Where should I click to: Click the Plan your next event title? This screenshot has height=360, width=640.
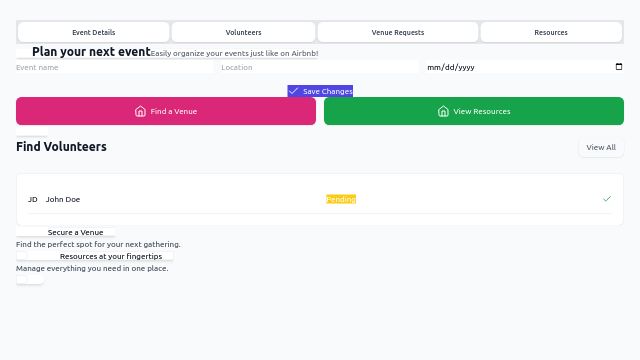[91, 52]
